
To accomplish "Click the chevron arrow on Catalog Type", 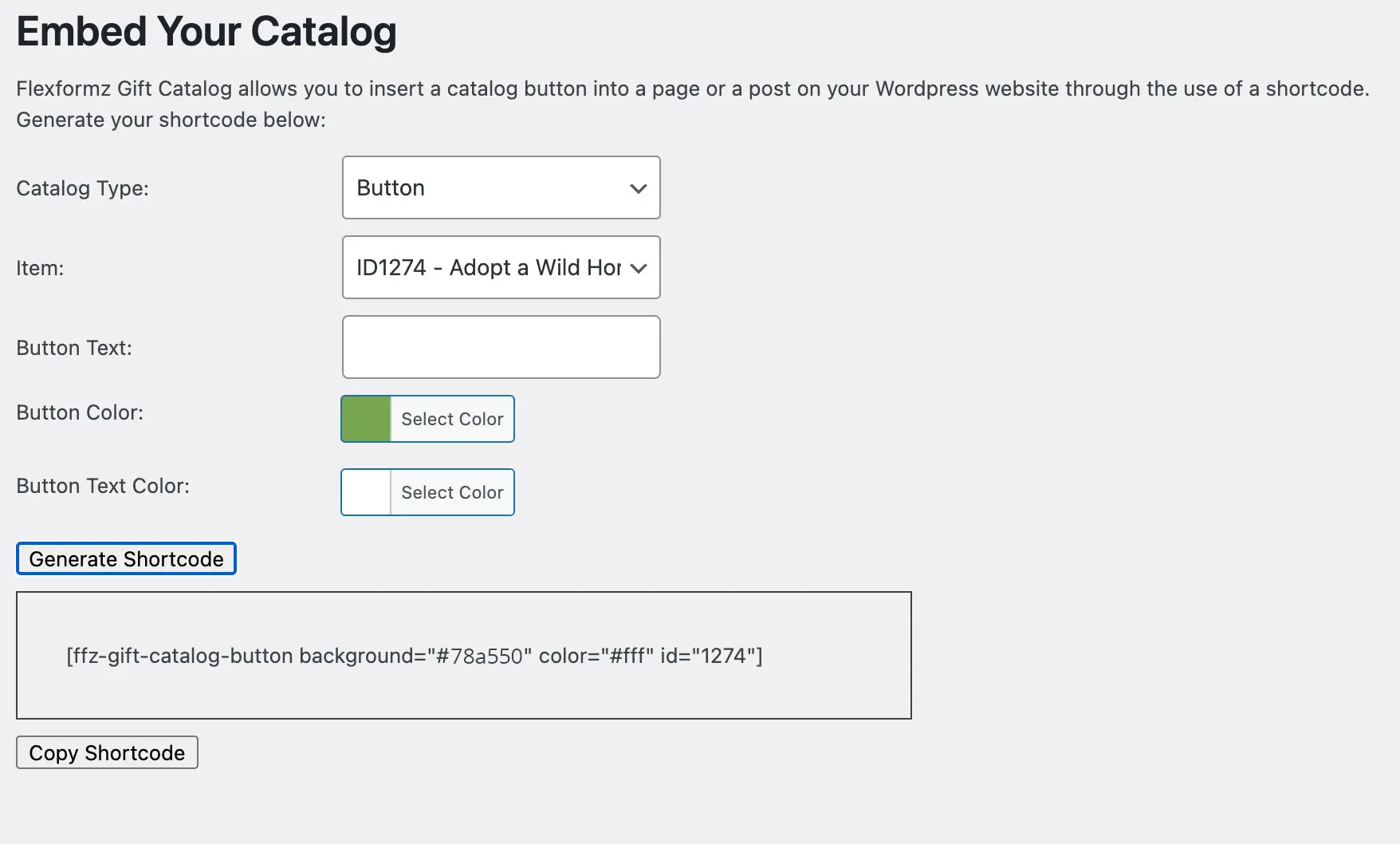I will pos(638,188).
